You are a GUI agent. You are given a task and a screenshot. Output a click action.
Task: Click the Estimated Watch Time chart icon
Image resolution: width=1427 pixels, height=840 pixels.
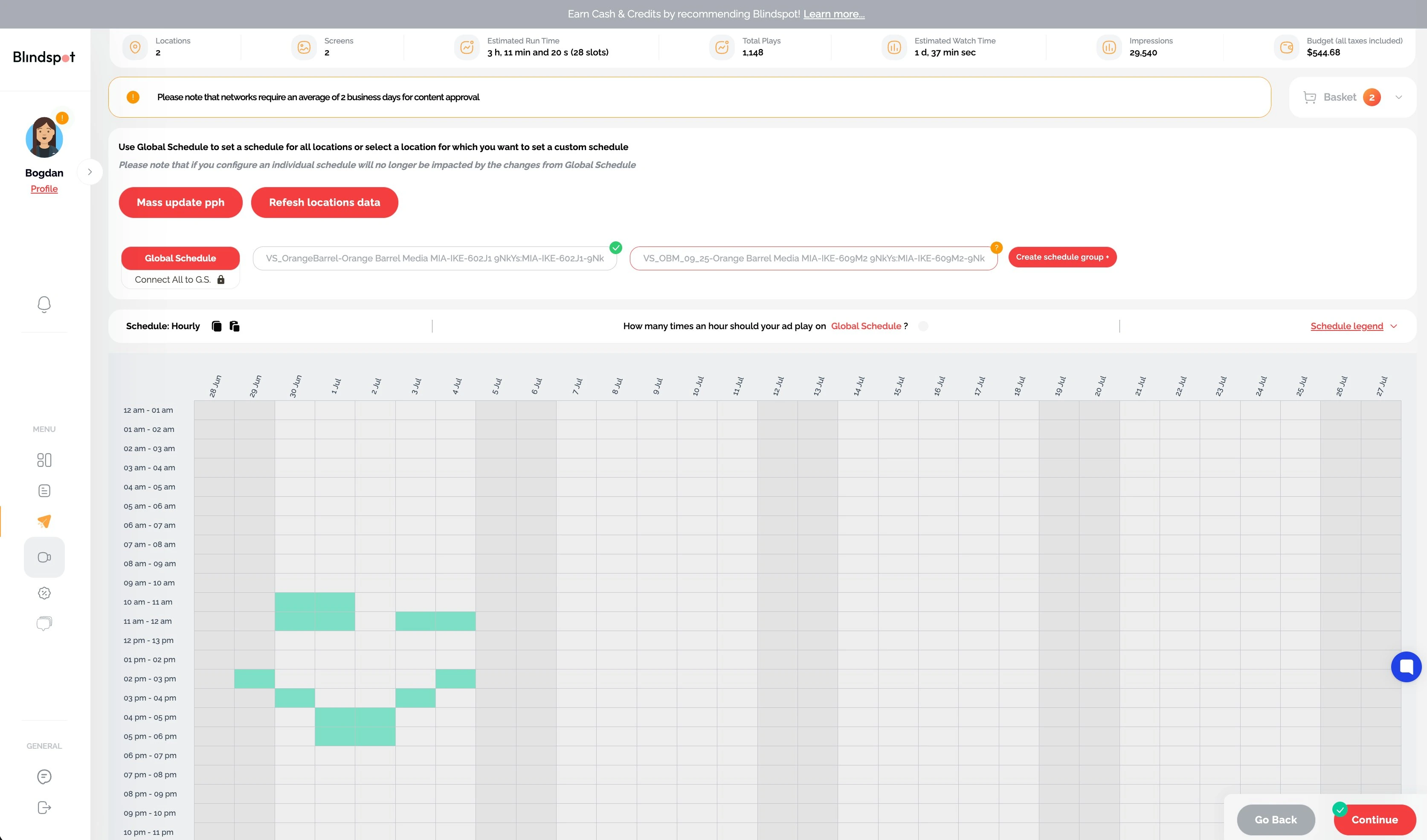[894, 47]
